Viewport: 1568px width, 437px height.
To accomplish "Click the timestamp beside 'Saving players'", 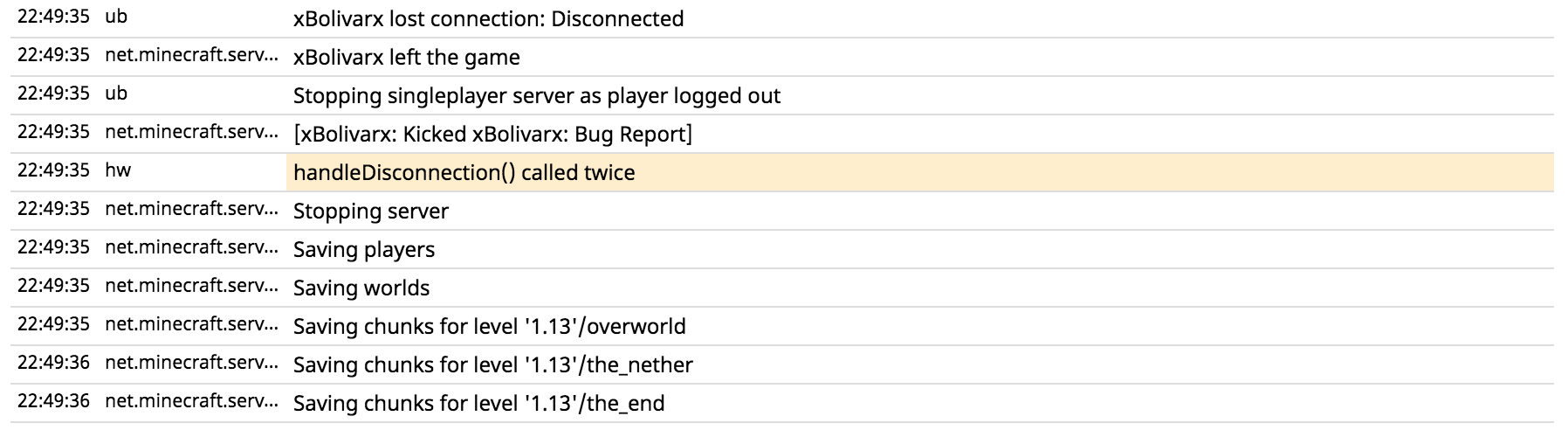I will 53,247.
